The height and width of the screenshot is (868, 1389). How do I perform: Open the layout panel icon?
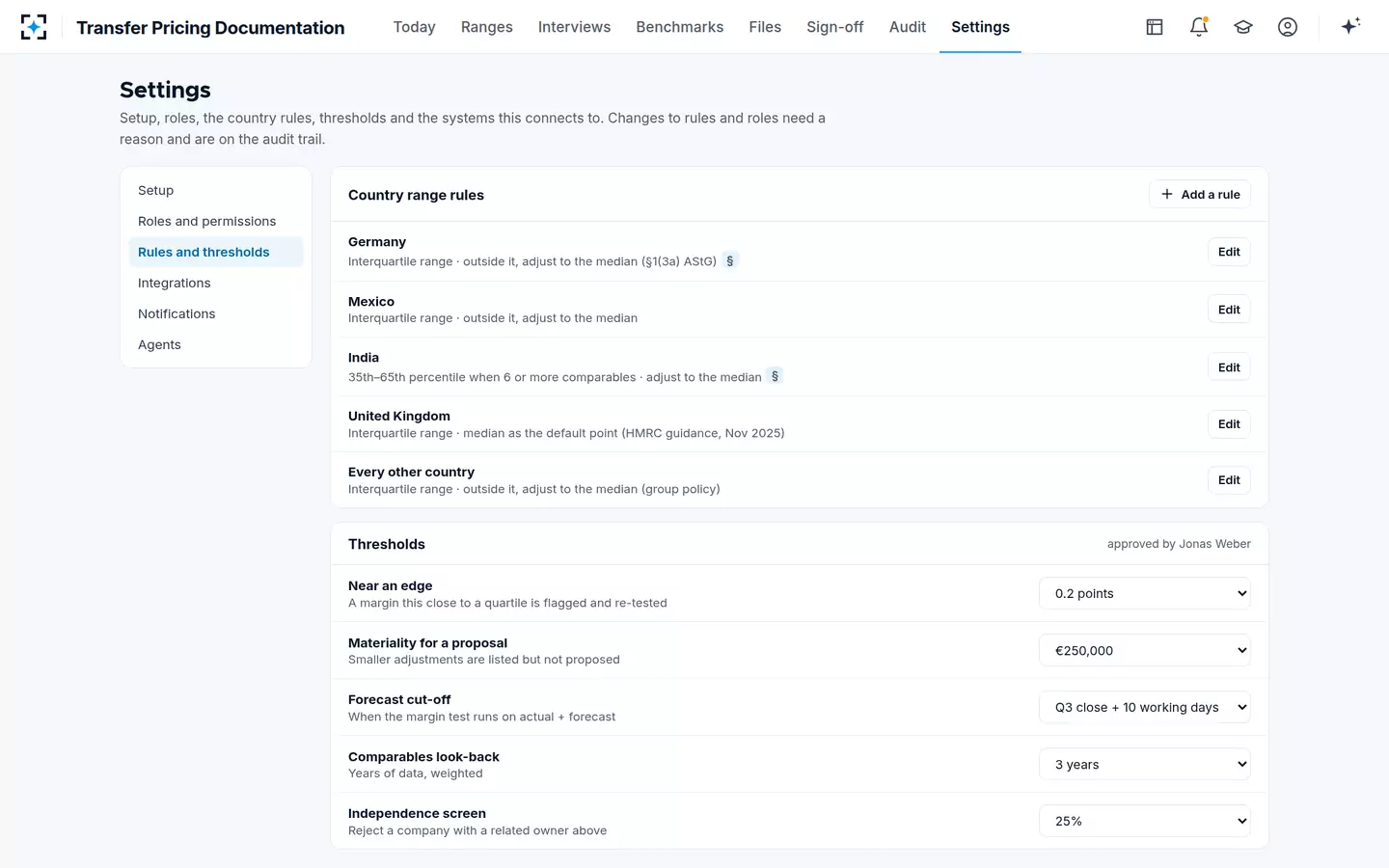(1155, 27)
